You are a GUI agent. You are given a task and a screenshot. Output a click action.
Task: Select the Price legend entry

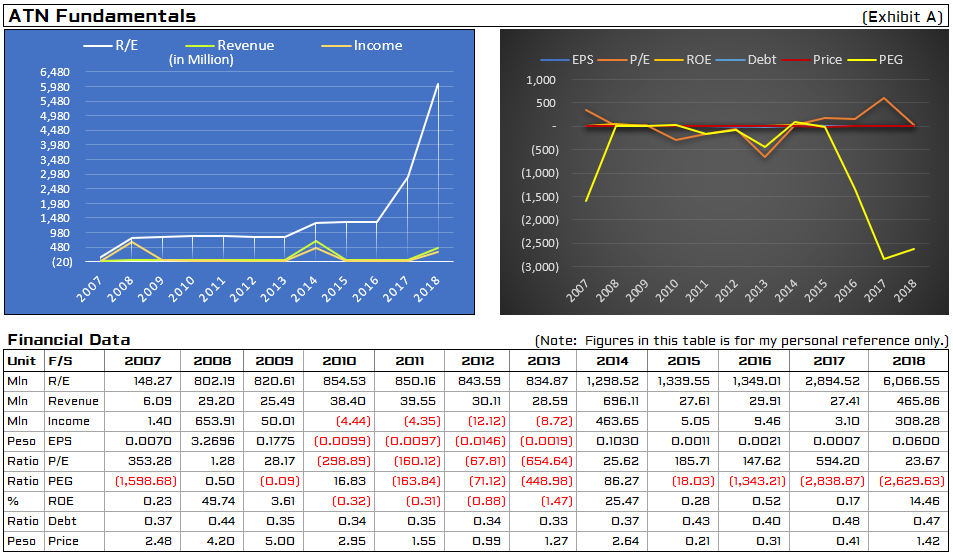811,60
